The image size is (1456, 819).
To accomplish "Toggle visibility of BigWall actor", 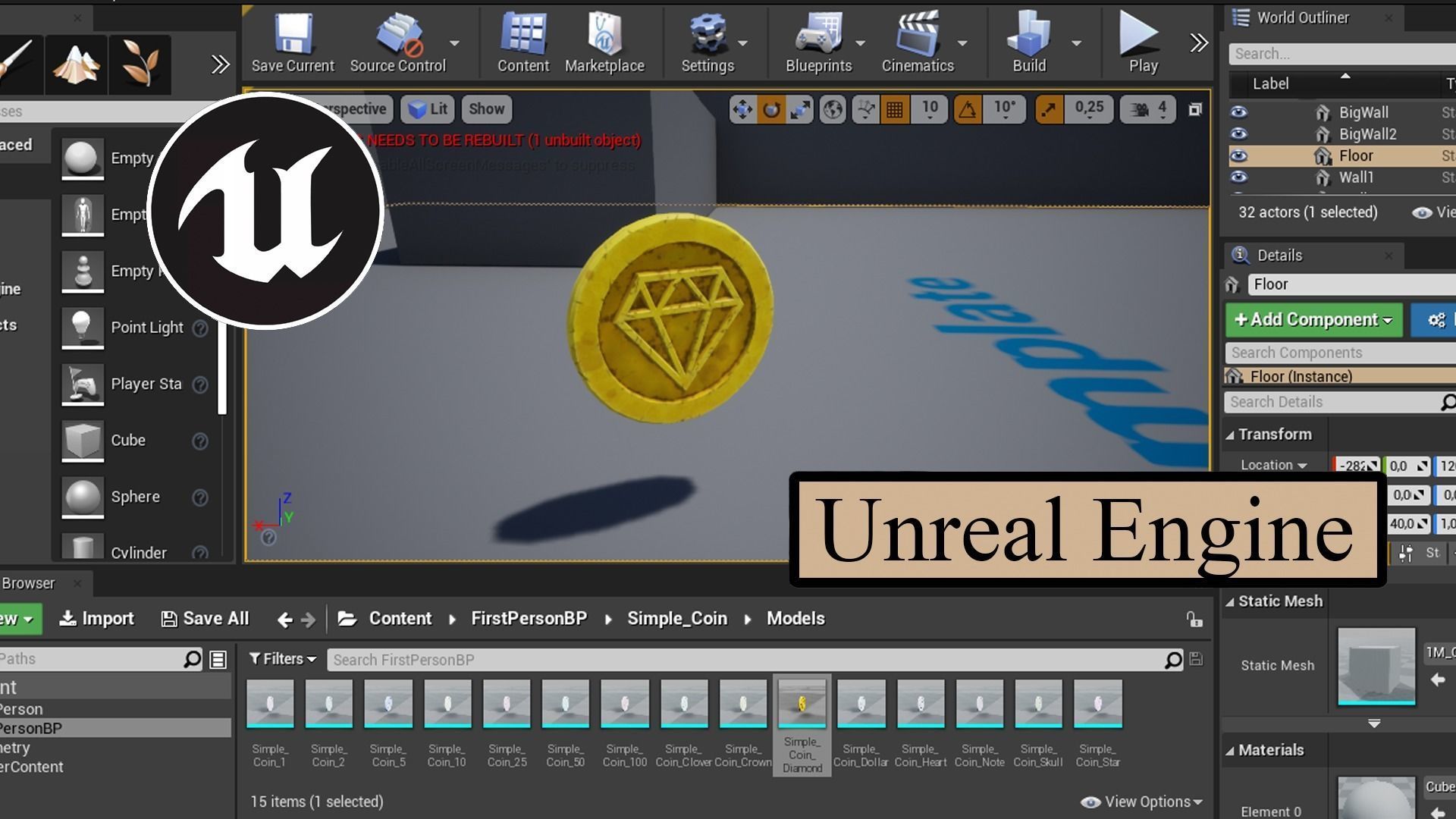I will [1238, 112].
